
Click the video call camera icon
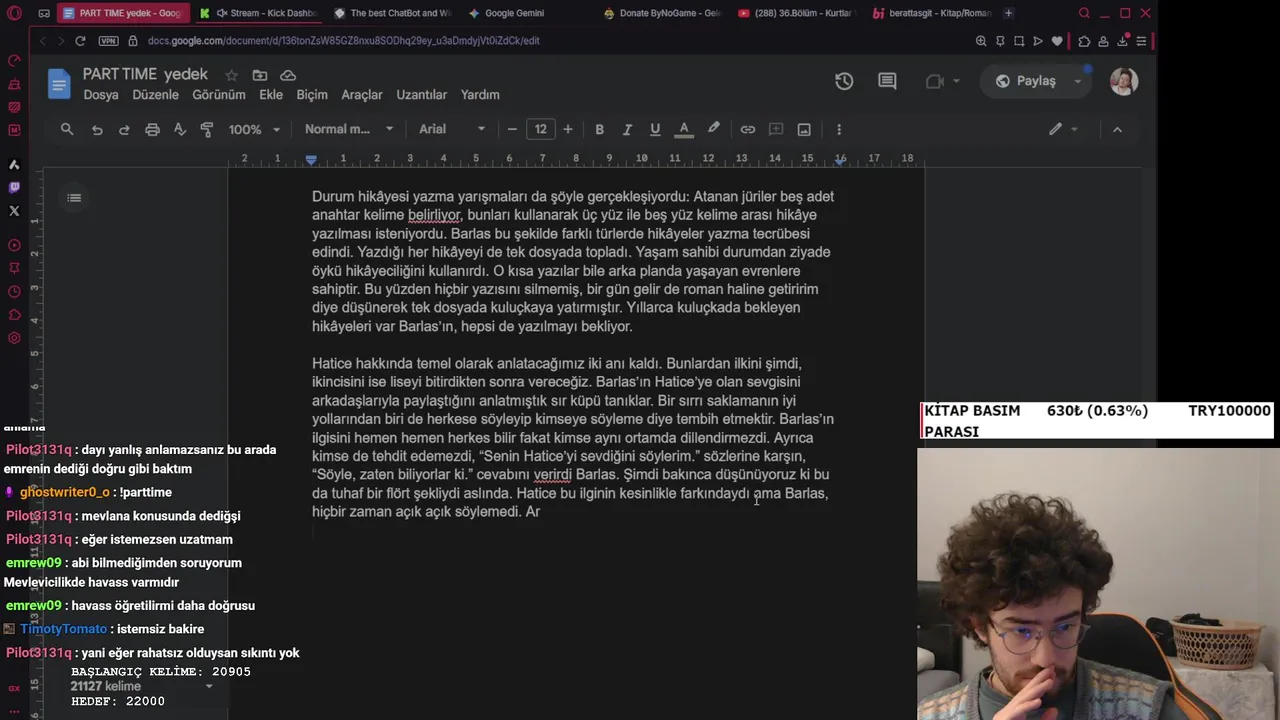coord(935,81)
